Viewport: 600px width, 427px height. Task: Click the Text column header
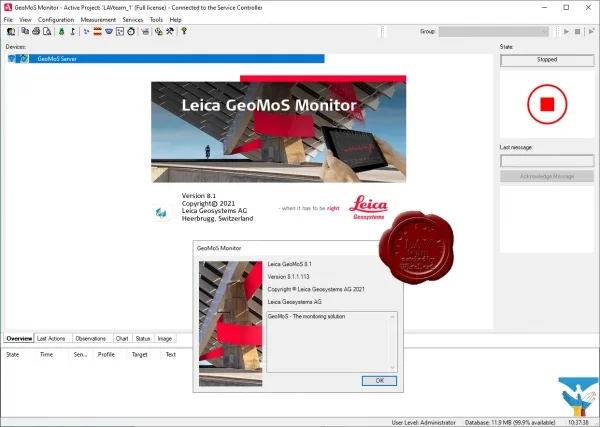tap(171, 355)
